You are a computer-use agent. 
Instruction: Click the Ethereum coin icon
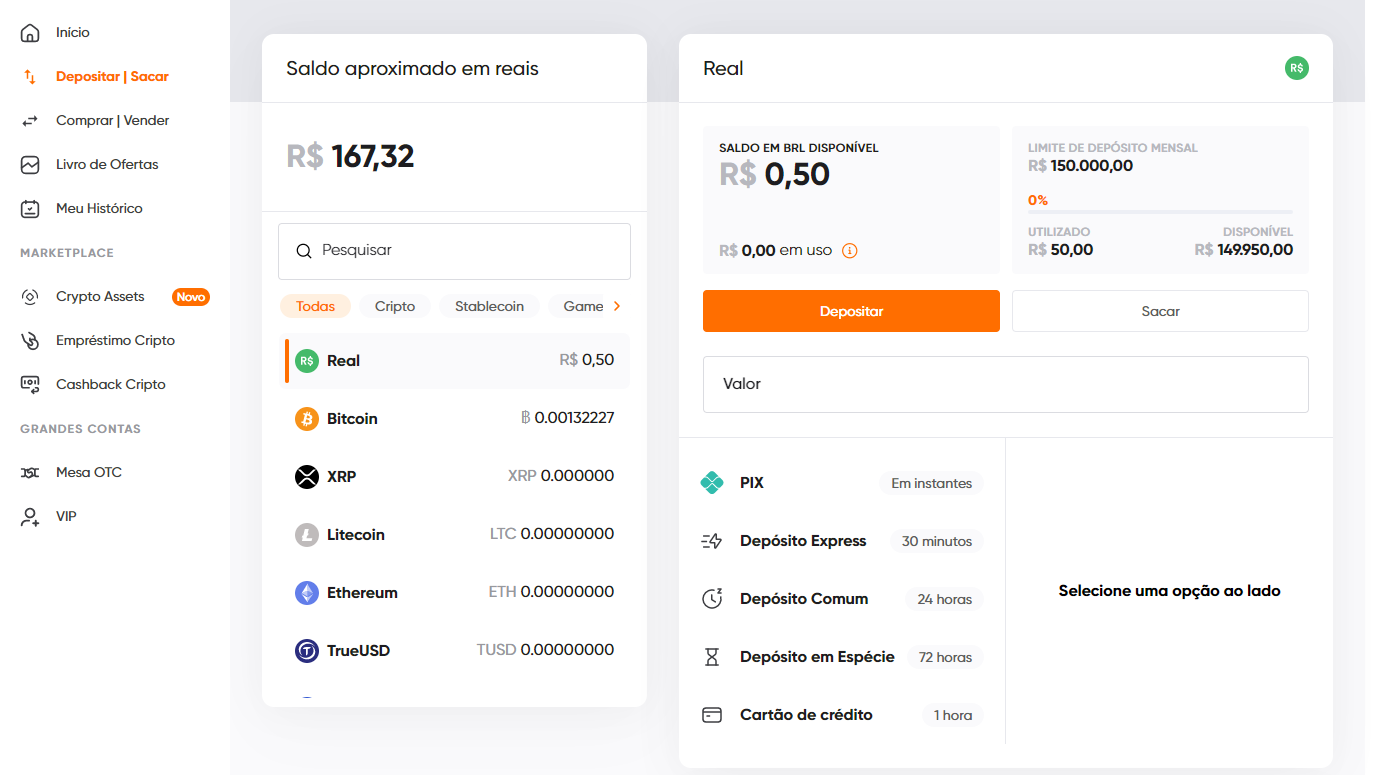[x=307, y=593]
